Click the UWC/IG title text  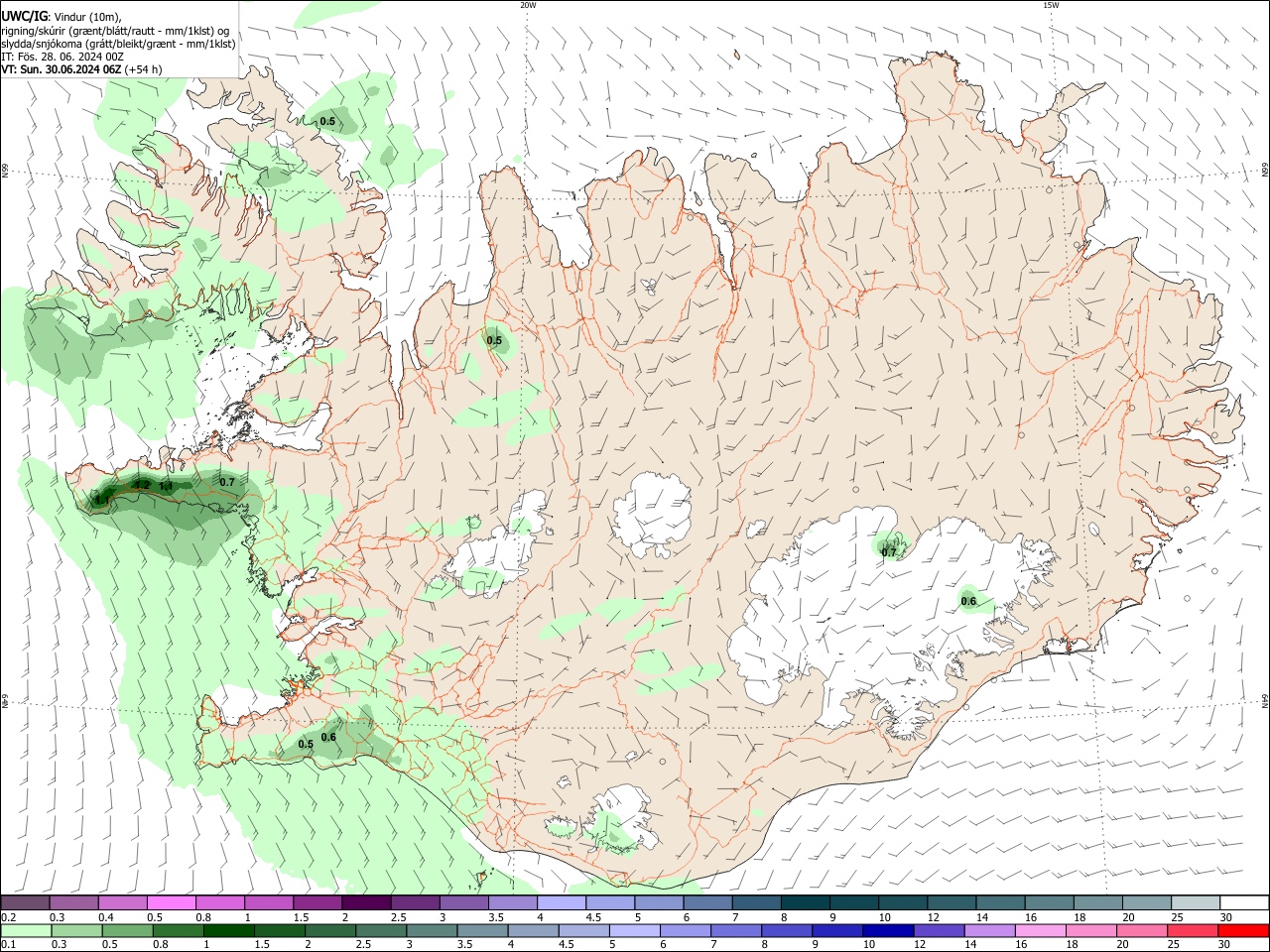pyautogui.click(x=24, y=17)
